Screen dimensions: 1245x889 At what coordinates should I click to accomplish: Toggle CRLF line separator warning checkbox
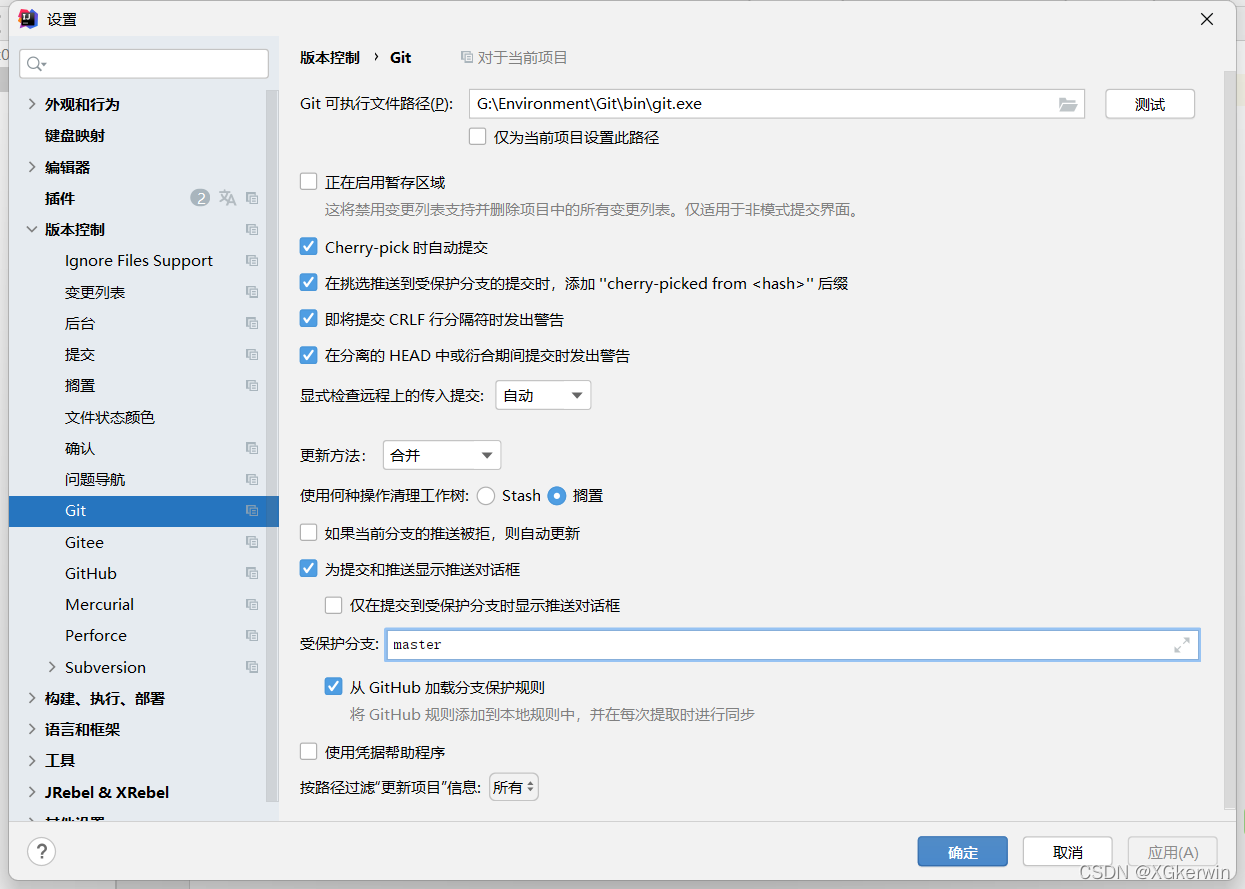click(309, 319)
